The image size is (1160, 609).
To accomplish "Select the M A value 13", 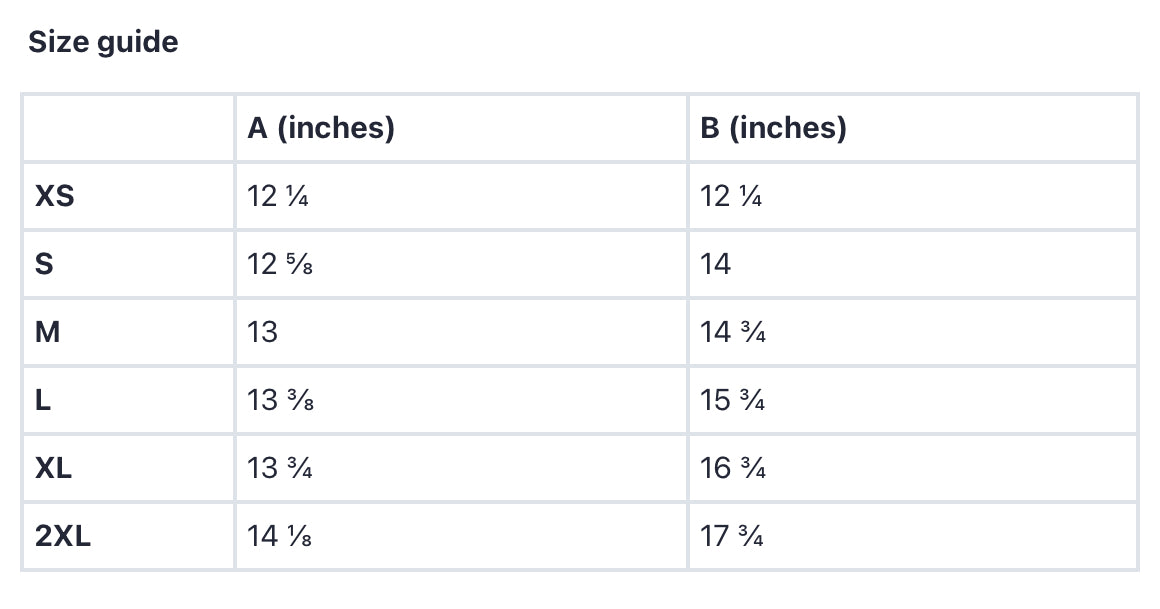I will 263,332.
